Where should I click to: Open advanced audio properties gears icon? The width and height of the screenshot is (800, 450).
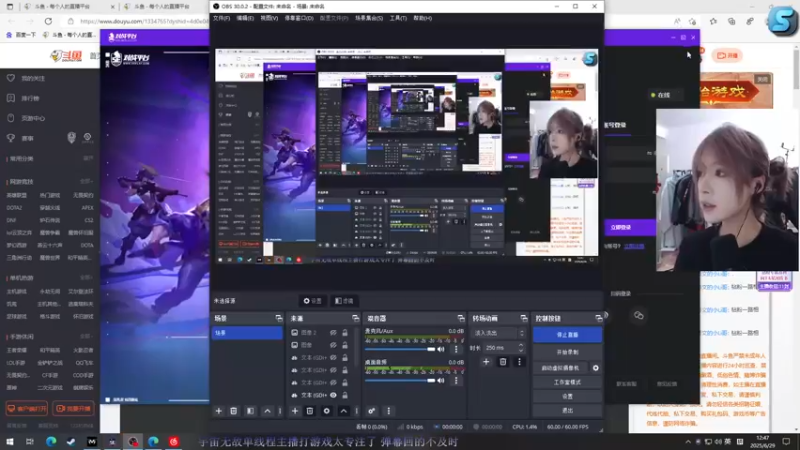tap(371, 411)
